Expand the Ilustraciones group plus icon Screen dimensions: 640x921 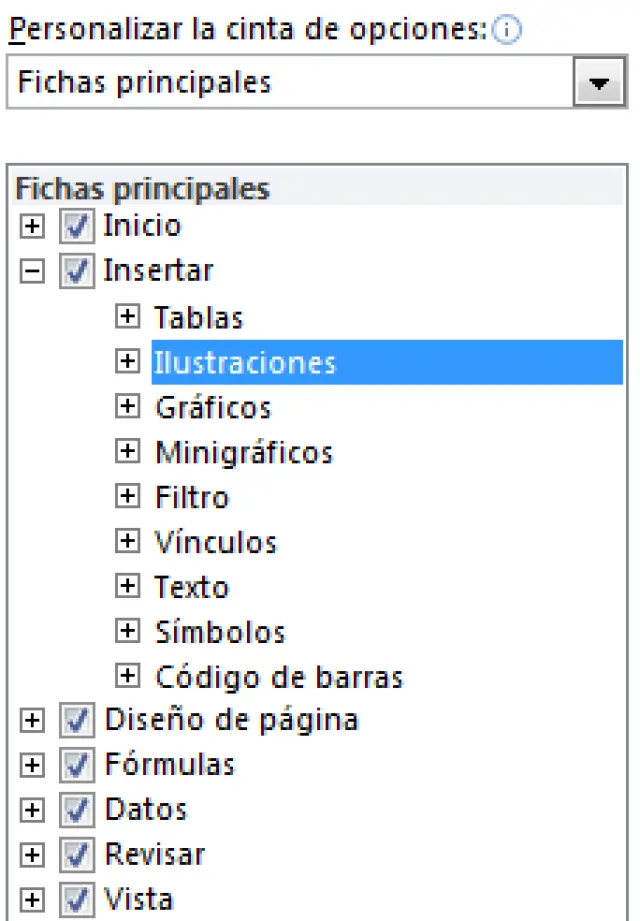pyautogui.click(x=127, y=362)
